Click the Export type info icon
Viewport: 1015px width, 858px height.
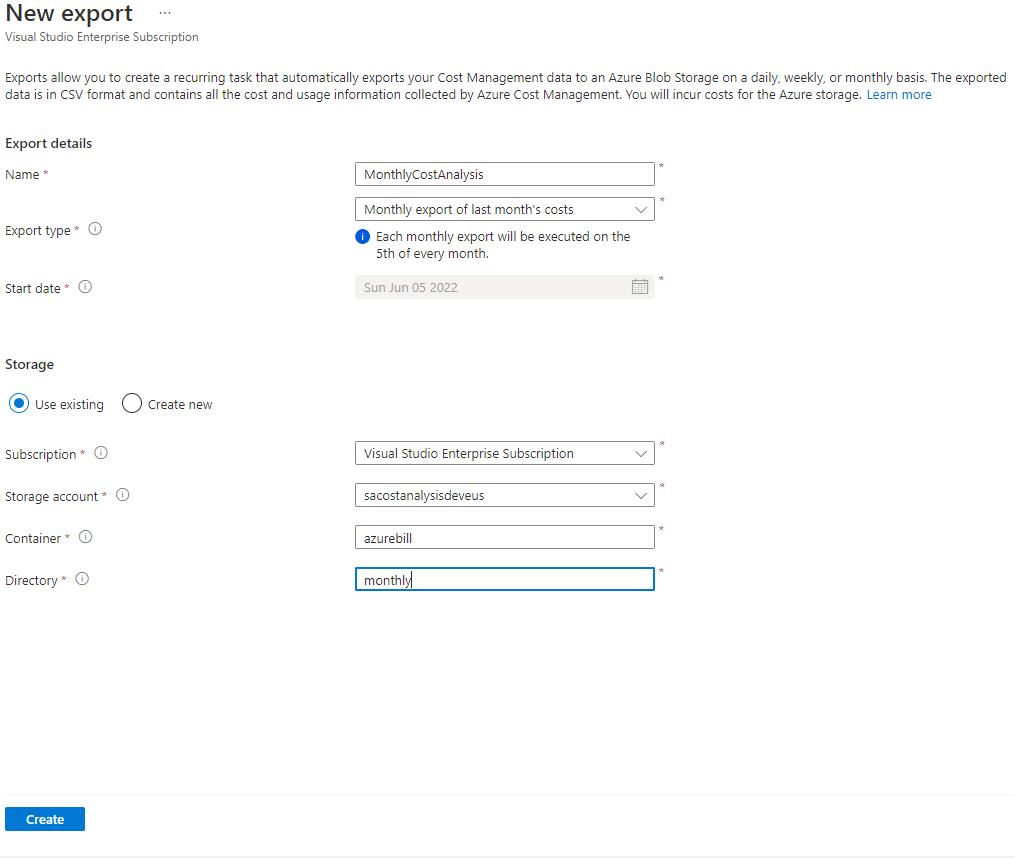coord(95,229)
